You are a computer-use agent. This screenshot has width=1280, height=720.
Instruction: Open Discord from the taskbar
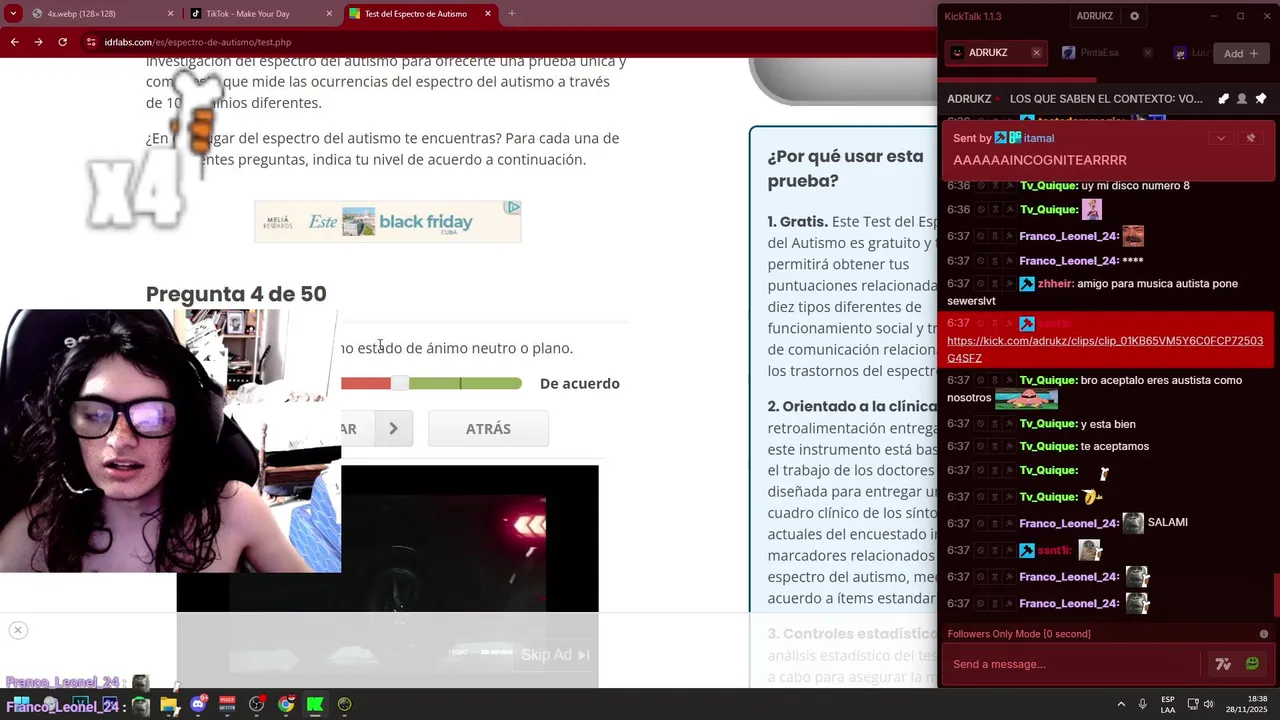[198, 705]
